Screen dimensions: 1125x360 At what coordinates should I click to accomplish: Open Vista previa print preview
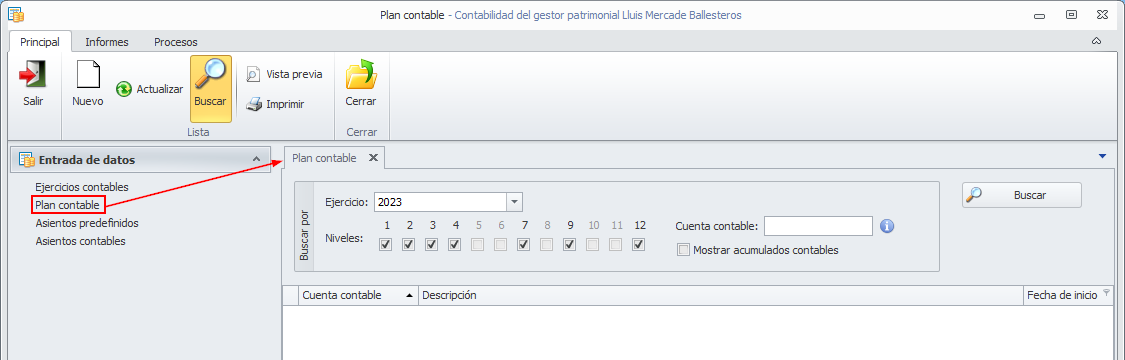click(x=253, y=74)
